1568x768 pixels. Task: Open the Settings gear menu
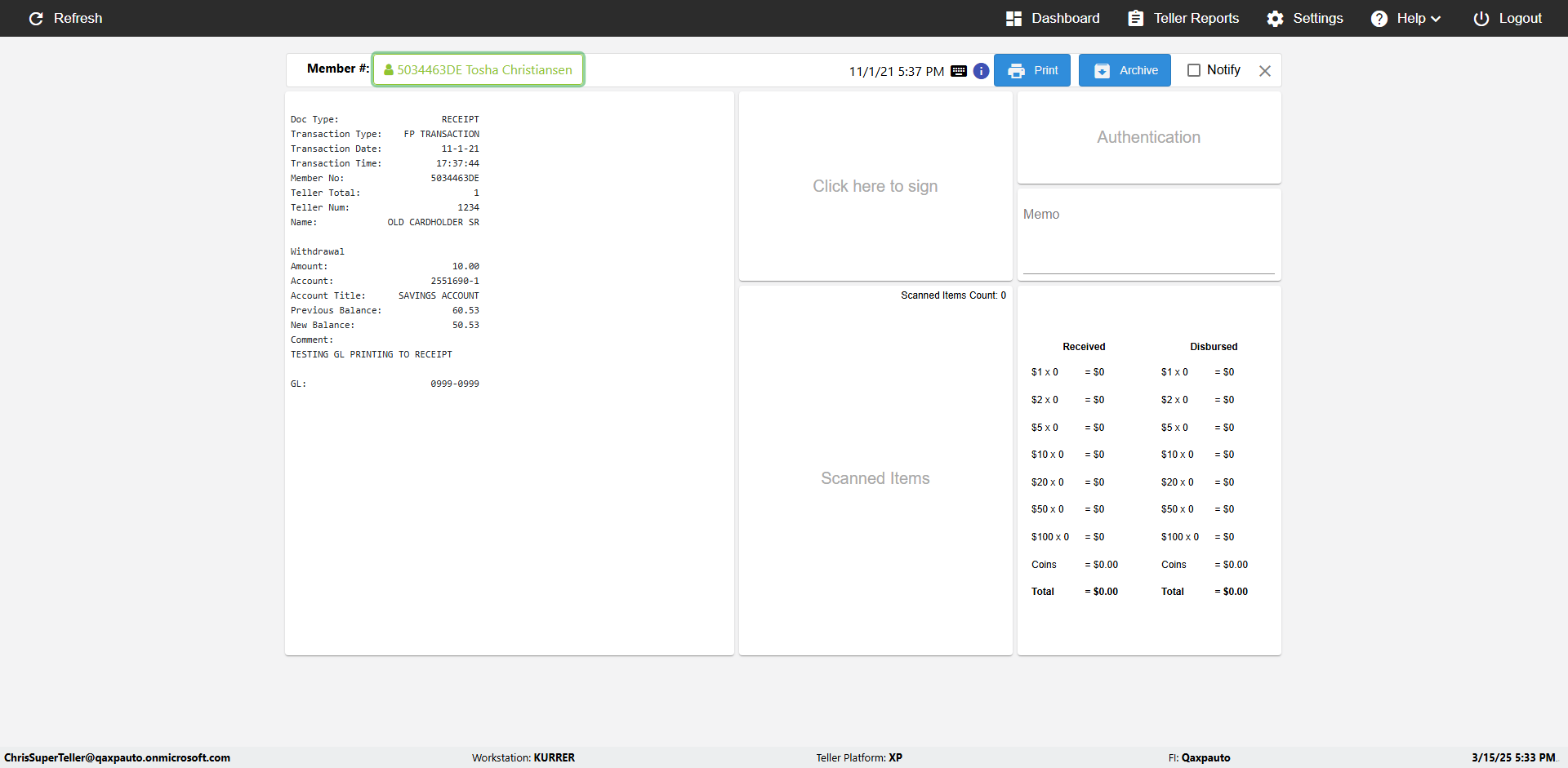[1305, 18]
